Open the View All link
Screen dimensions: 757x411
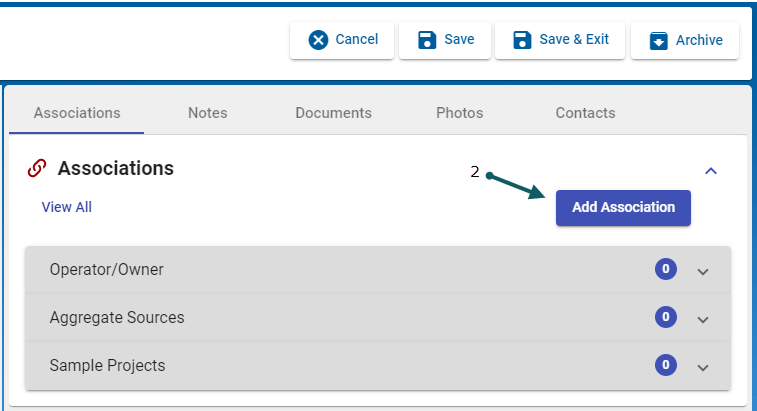[66, 207]
